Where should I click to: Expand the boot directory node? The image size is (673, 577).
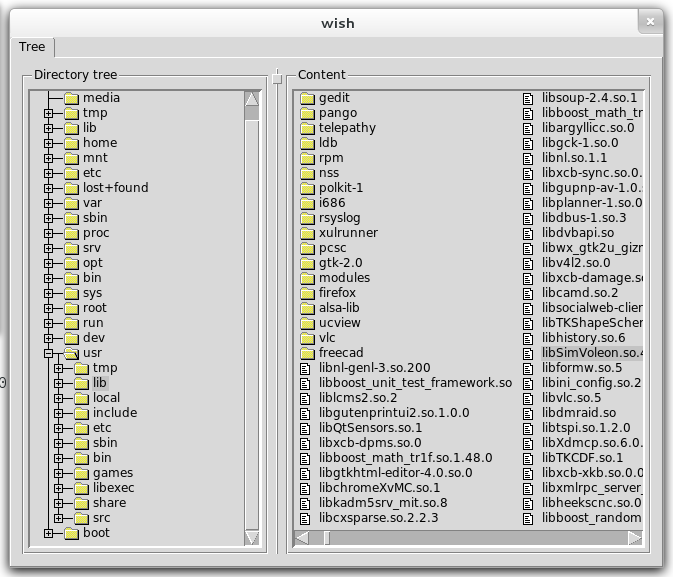tap(49, 533)
